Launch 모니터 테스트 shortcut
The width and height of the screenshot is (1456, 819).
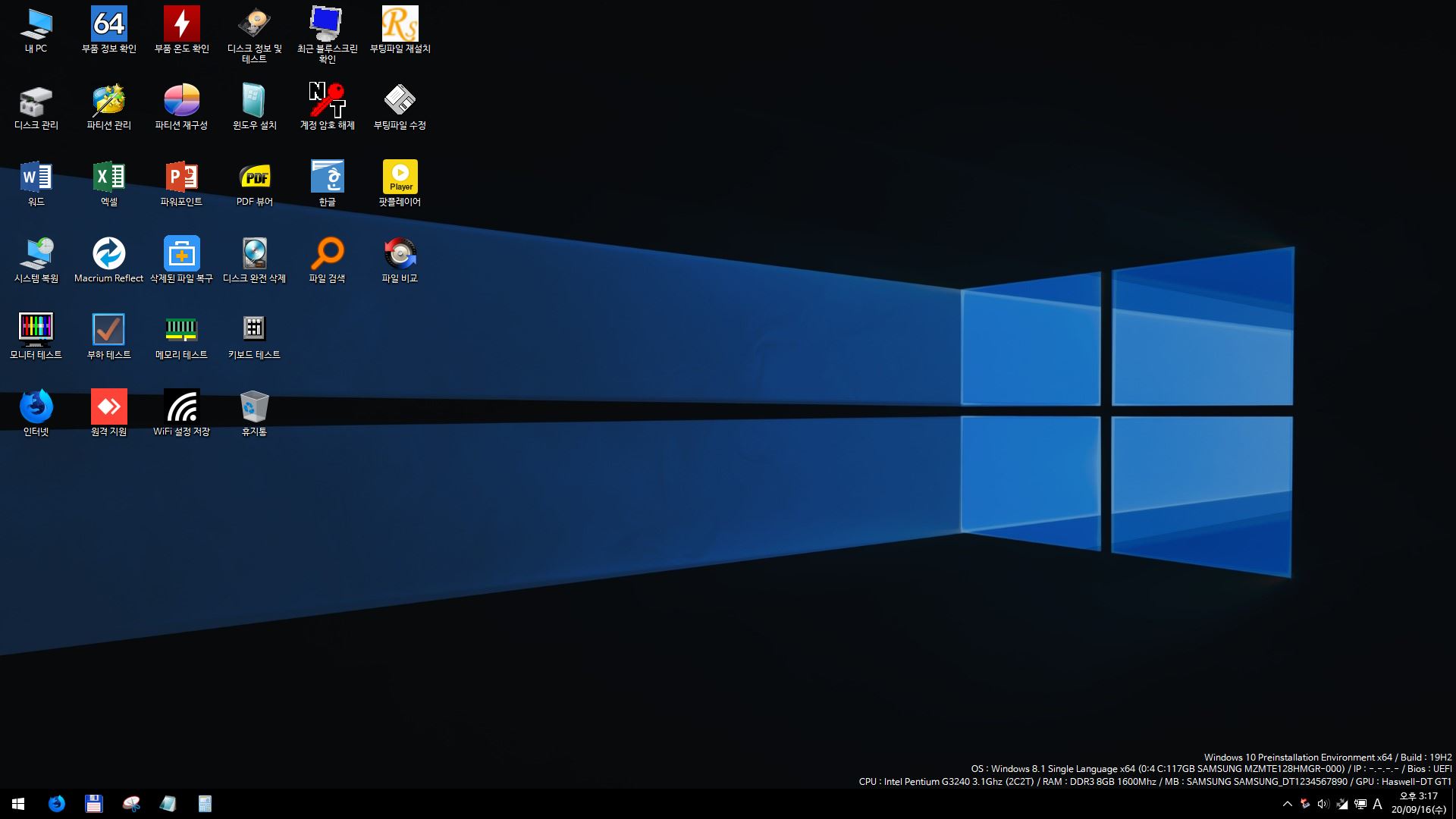point(36,336)
